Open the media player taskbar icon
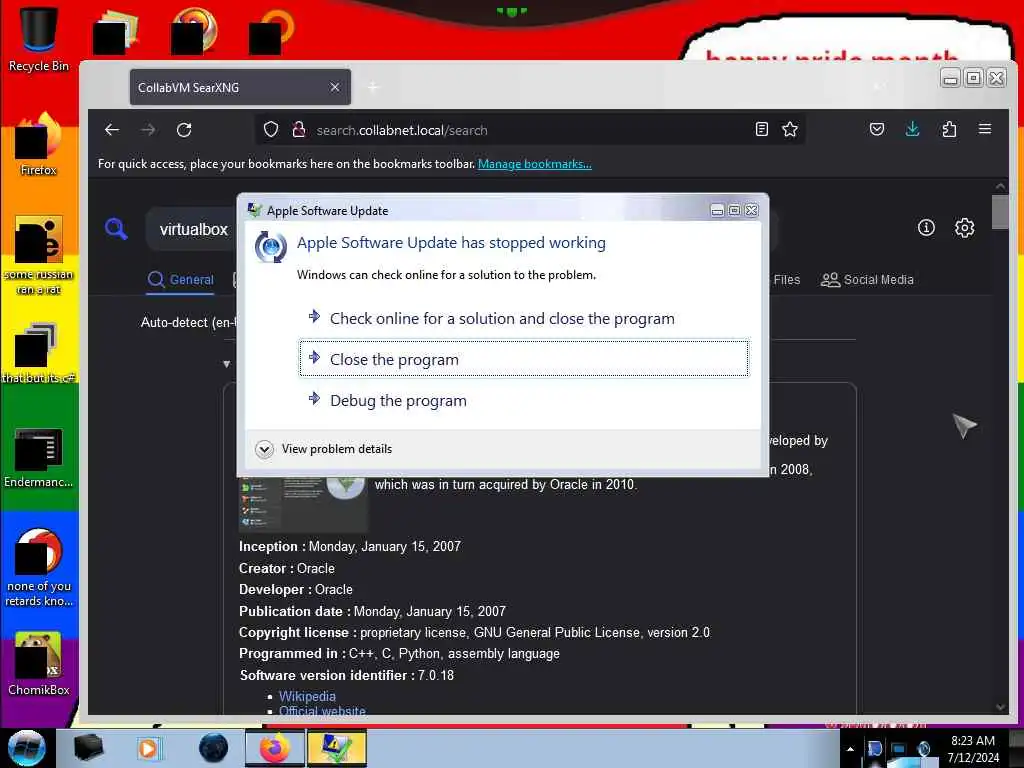Screen dimensions: 1024x768 (x=149, y=748)
